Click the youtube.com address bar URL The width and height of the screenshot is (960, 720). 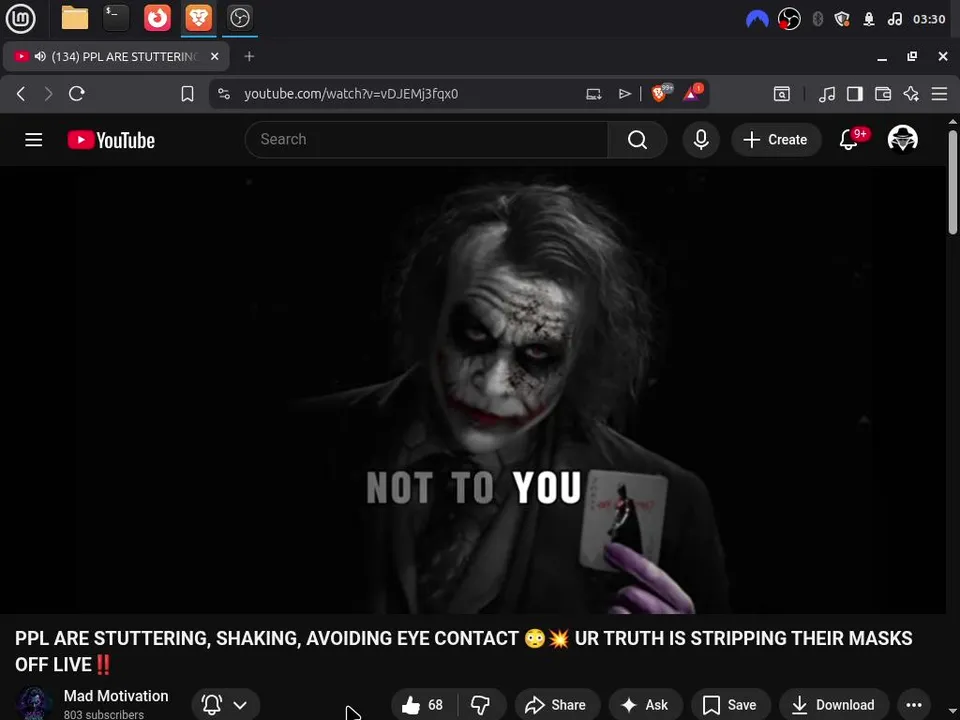[351, 94]
